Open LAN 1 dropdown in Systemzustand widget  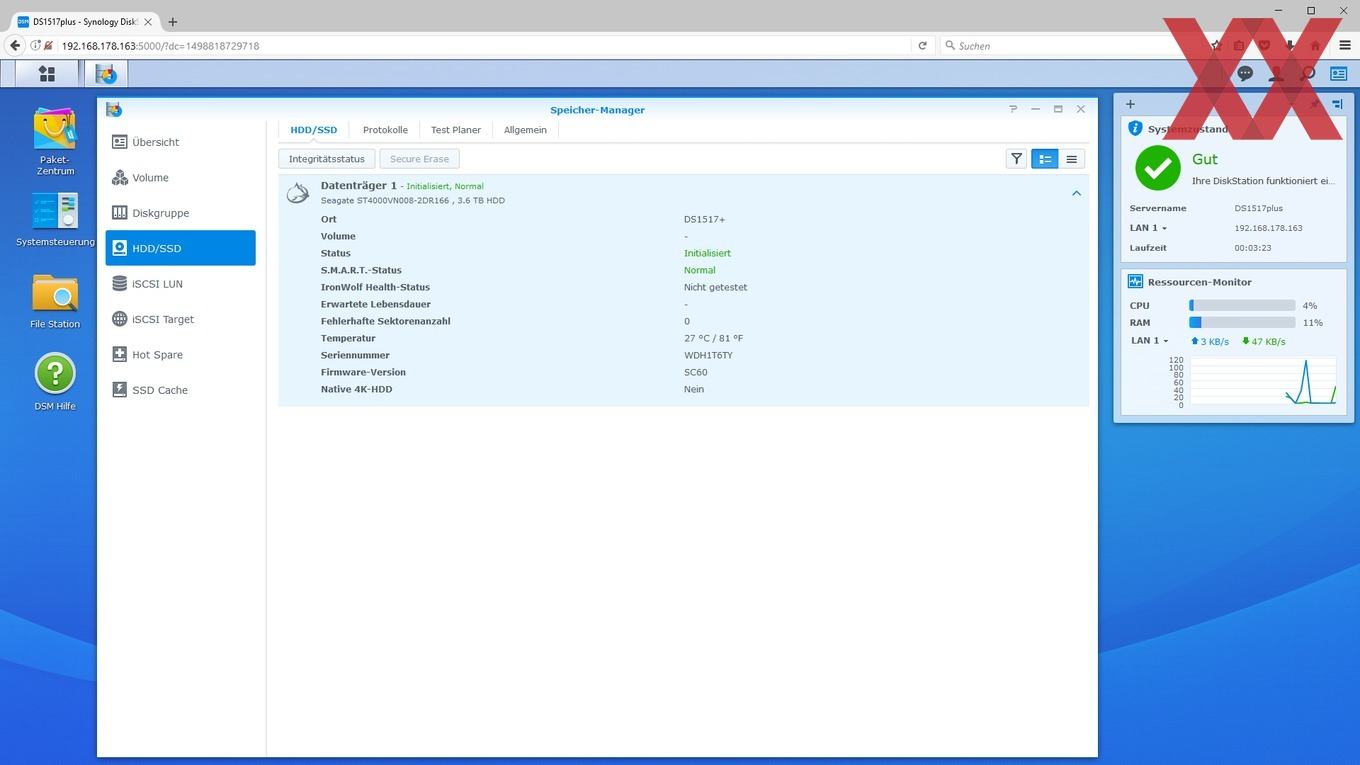pyautogui.click(x=1148, y=228)
